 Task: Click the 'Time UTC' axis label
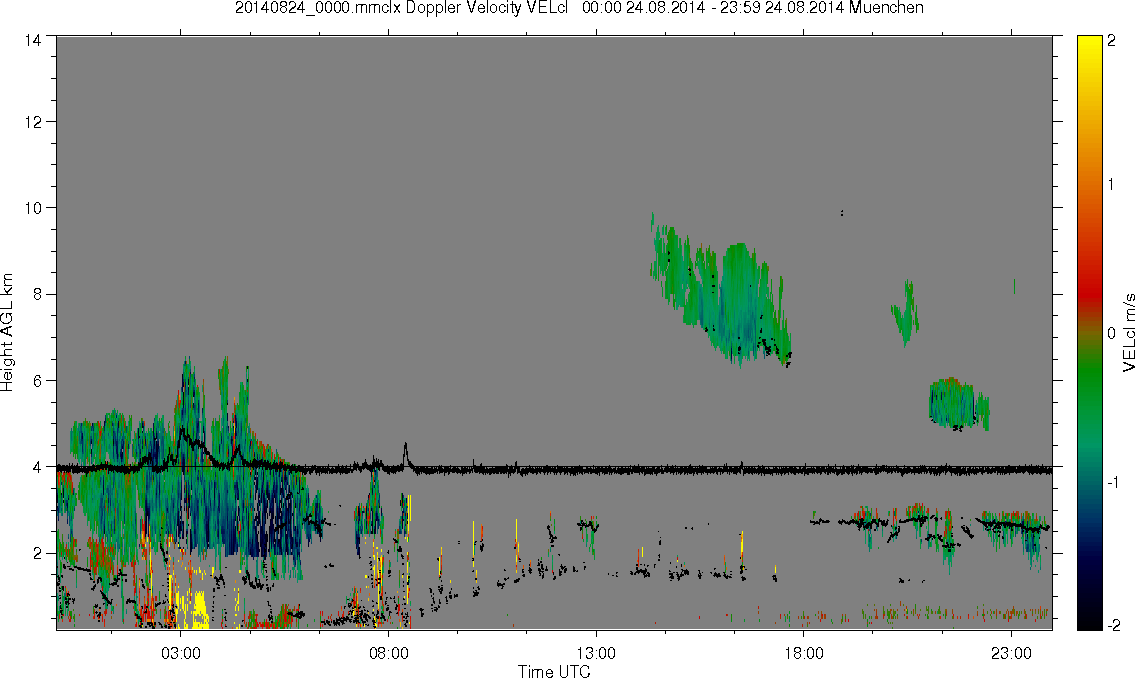tap(554, 671)
